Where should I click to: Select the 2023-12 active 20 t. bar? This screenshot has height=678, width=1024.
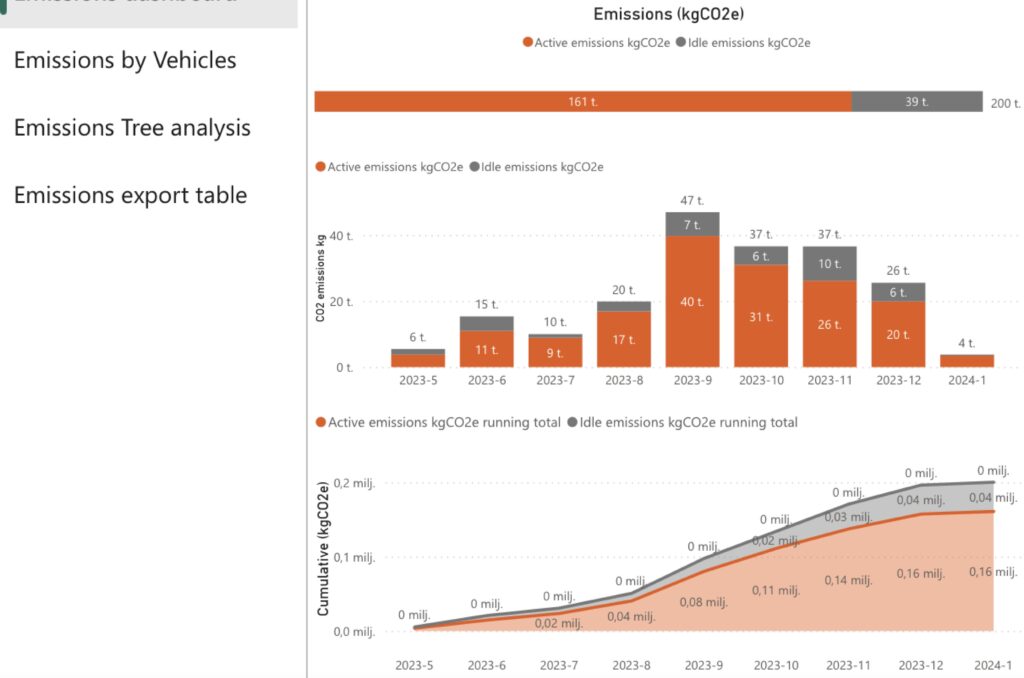click(897, 334)
